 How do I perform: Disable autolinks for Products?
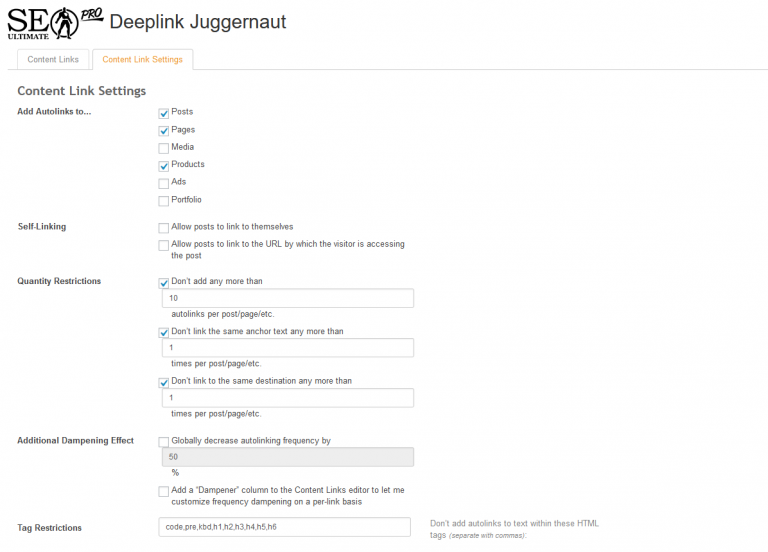pos(164,166)
